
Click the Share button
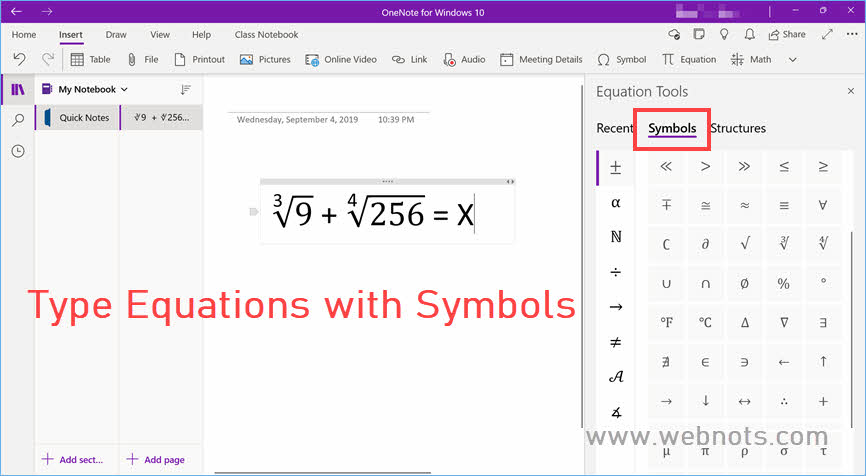[x=787, y=34]
